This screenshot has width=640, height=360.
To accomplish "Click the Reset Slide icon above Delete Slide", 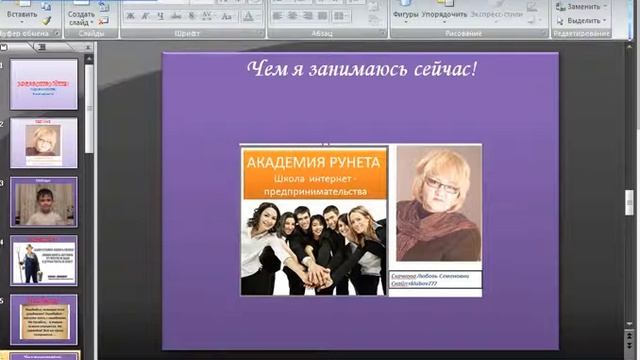I will tap(103, 7).
